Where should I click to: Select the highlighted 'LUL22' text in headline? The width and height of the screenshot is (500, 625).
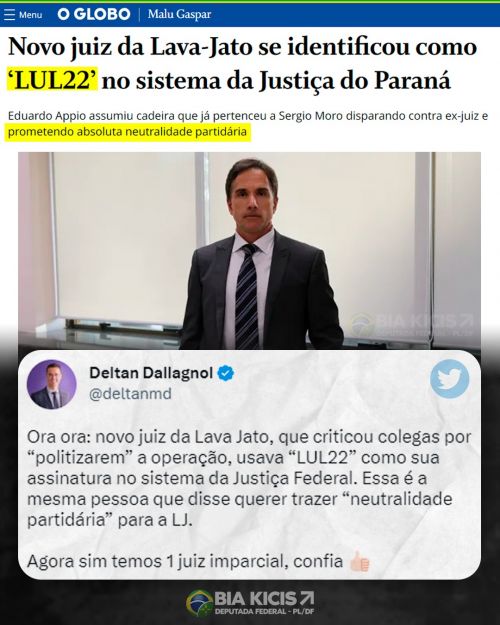(x=52, y=81)
